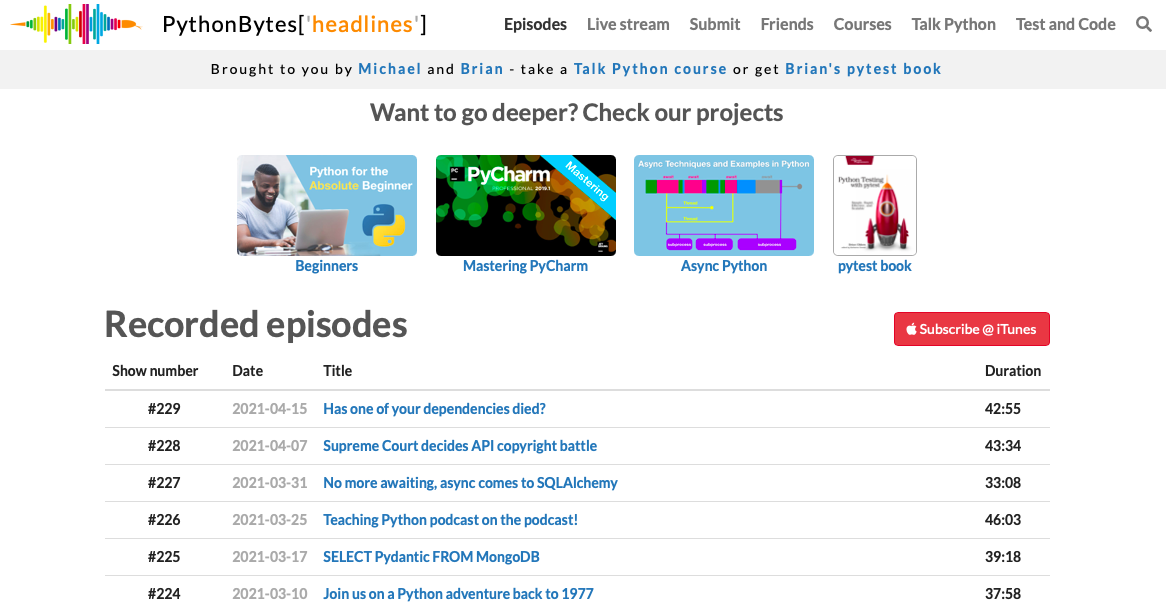This screenshot has width=1166, height=610.
Task: Follow the Michael host link
Action: pos(390,69)
